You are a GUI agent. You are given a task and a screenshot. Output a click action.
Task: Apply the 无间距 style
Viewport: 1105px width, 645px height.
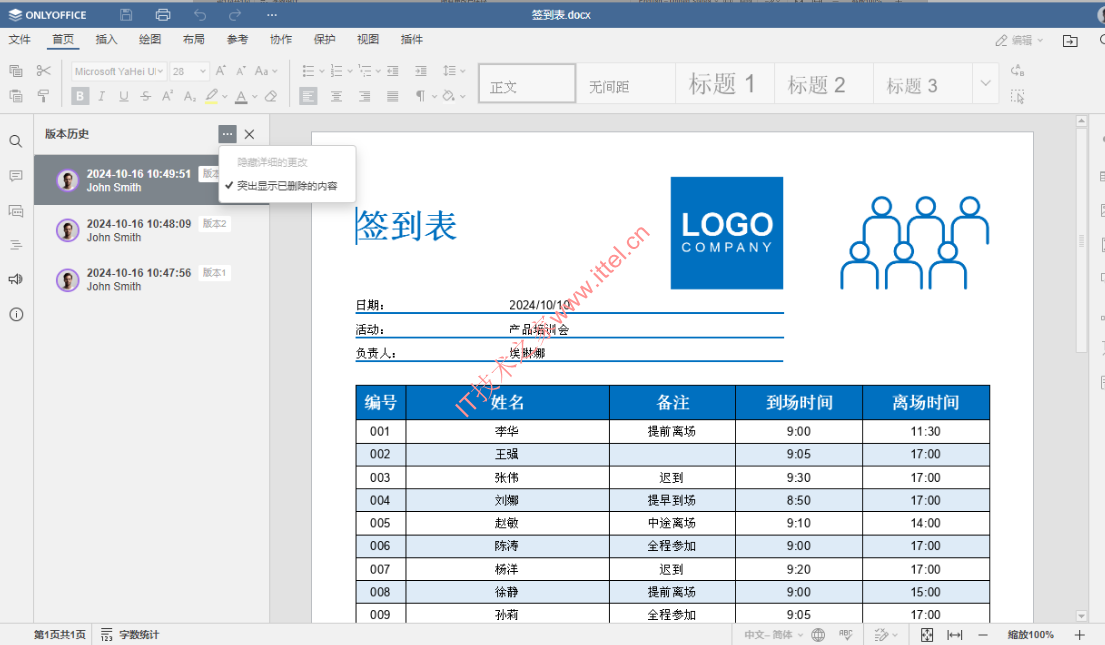[x=626, y=83]
